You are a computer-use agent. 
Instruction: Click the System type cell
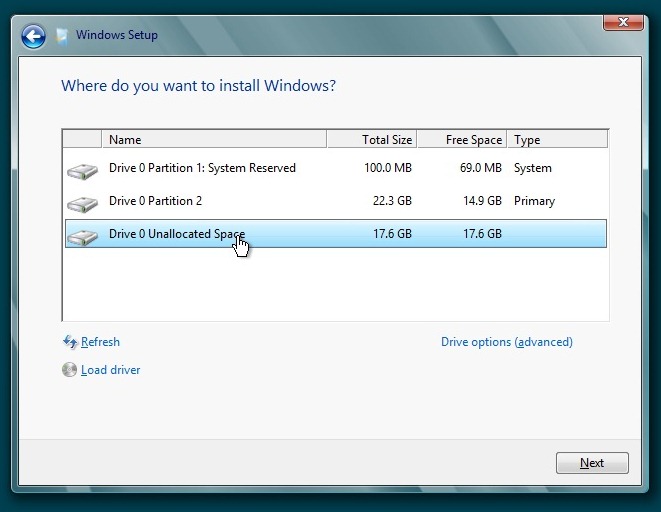(x=532, y=168)
